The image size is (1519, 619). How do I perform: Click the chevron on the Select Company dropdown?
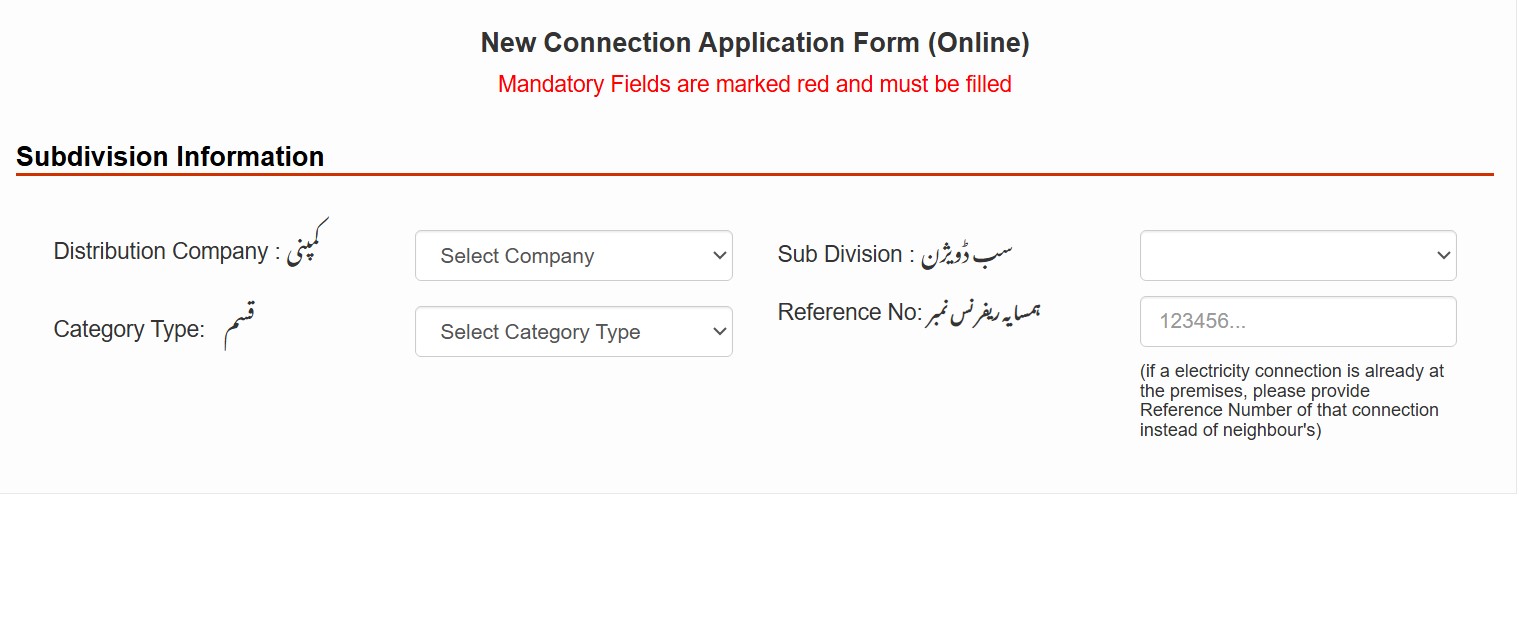pos(718,255)
